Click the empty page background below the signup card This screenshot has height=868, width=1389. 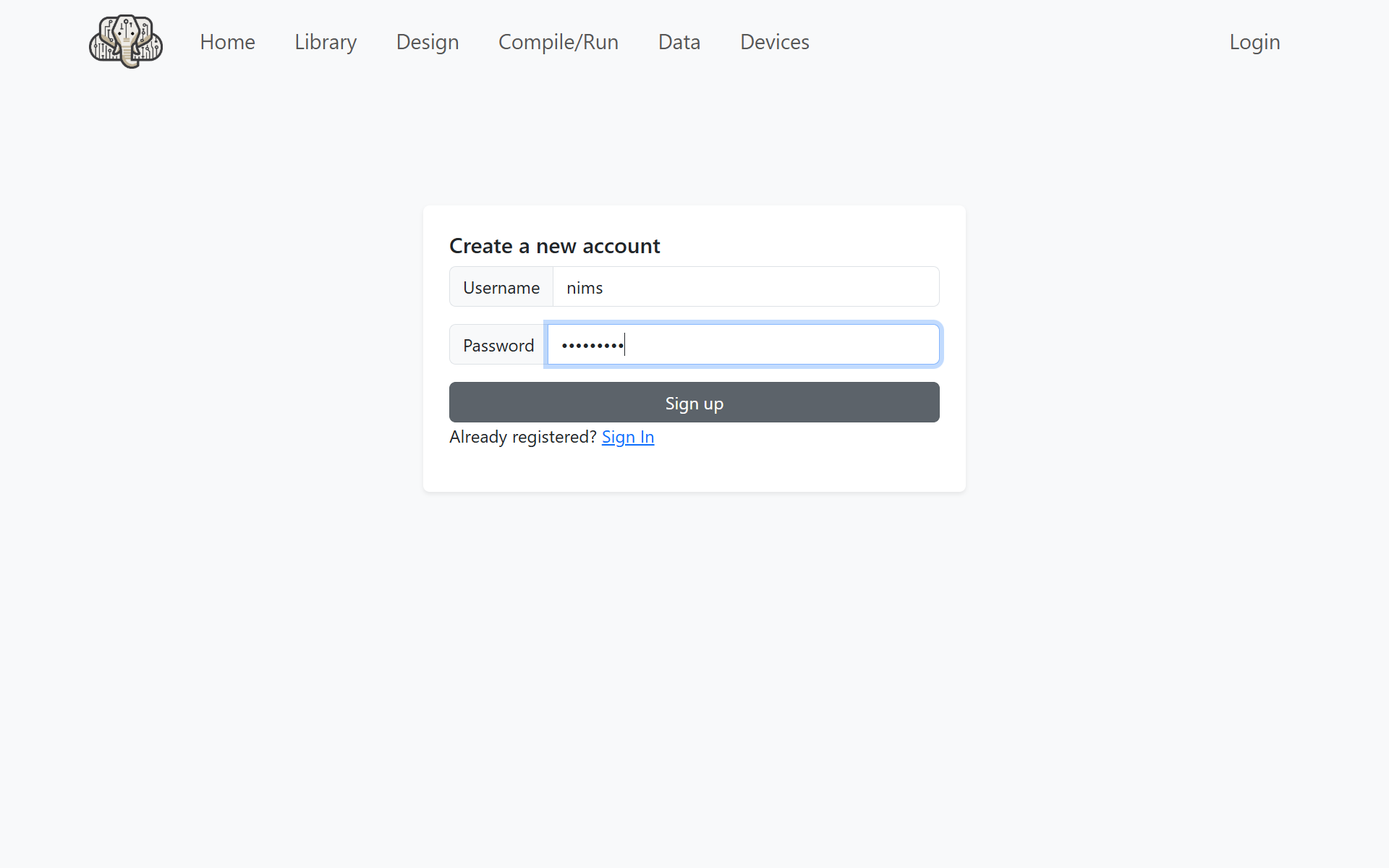coord(694,651)
